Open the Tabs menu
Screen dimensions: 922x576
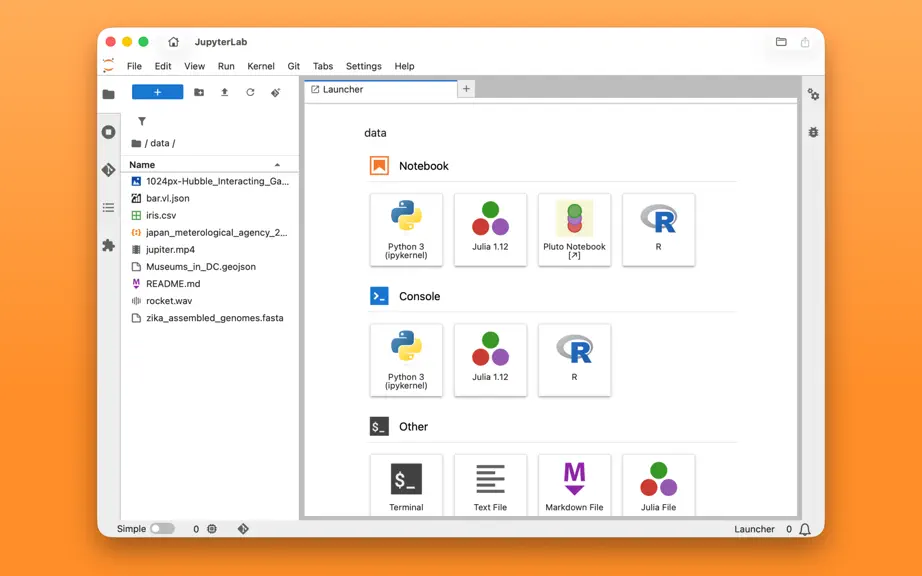(323, 66)
